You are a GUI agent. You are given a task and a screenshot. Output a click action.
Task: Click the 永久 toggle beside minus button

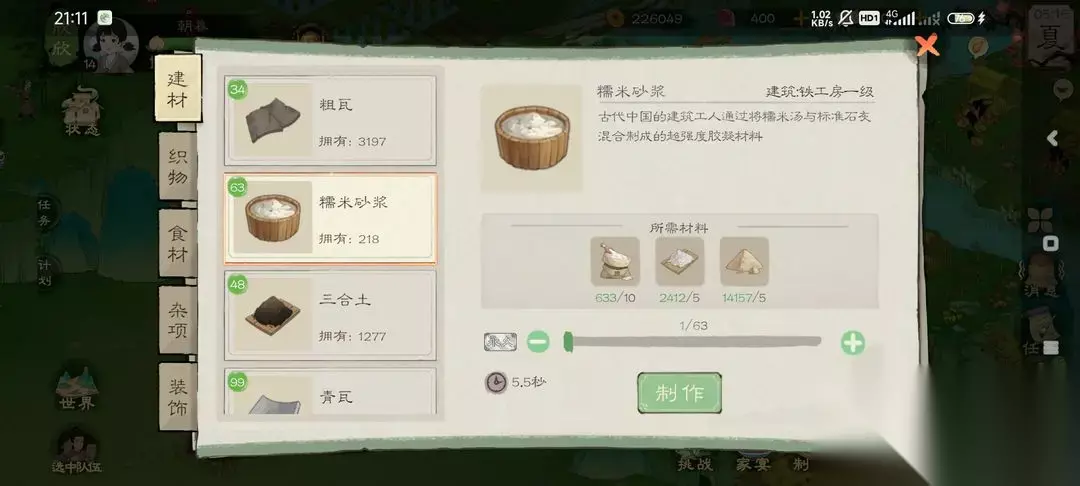[x=500, y=342]
